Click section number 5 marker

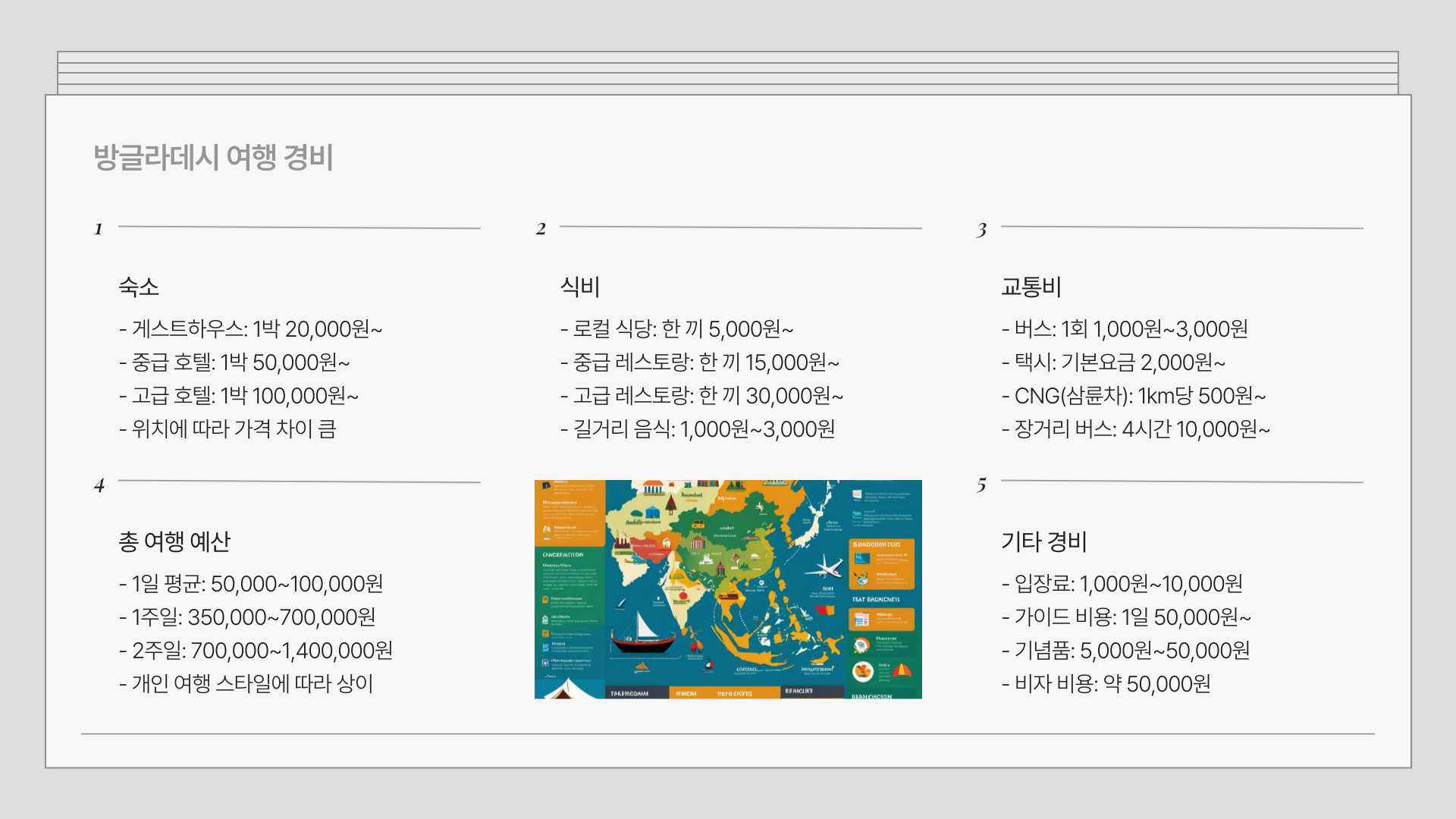[x=982, y=485]
